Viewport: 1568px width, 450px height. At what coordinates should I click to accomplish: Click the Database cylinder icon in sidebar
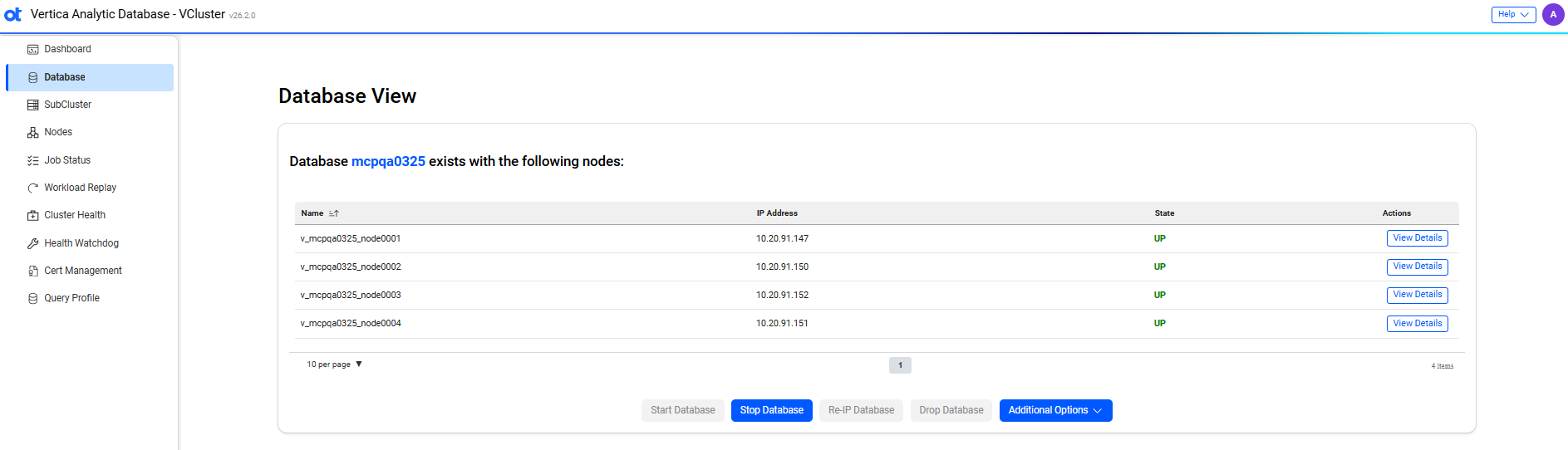coord(33,77)
